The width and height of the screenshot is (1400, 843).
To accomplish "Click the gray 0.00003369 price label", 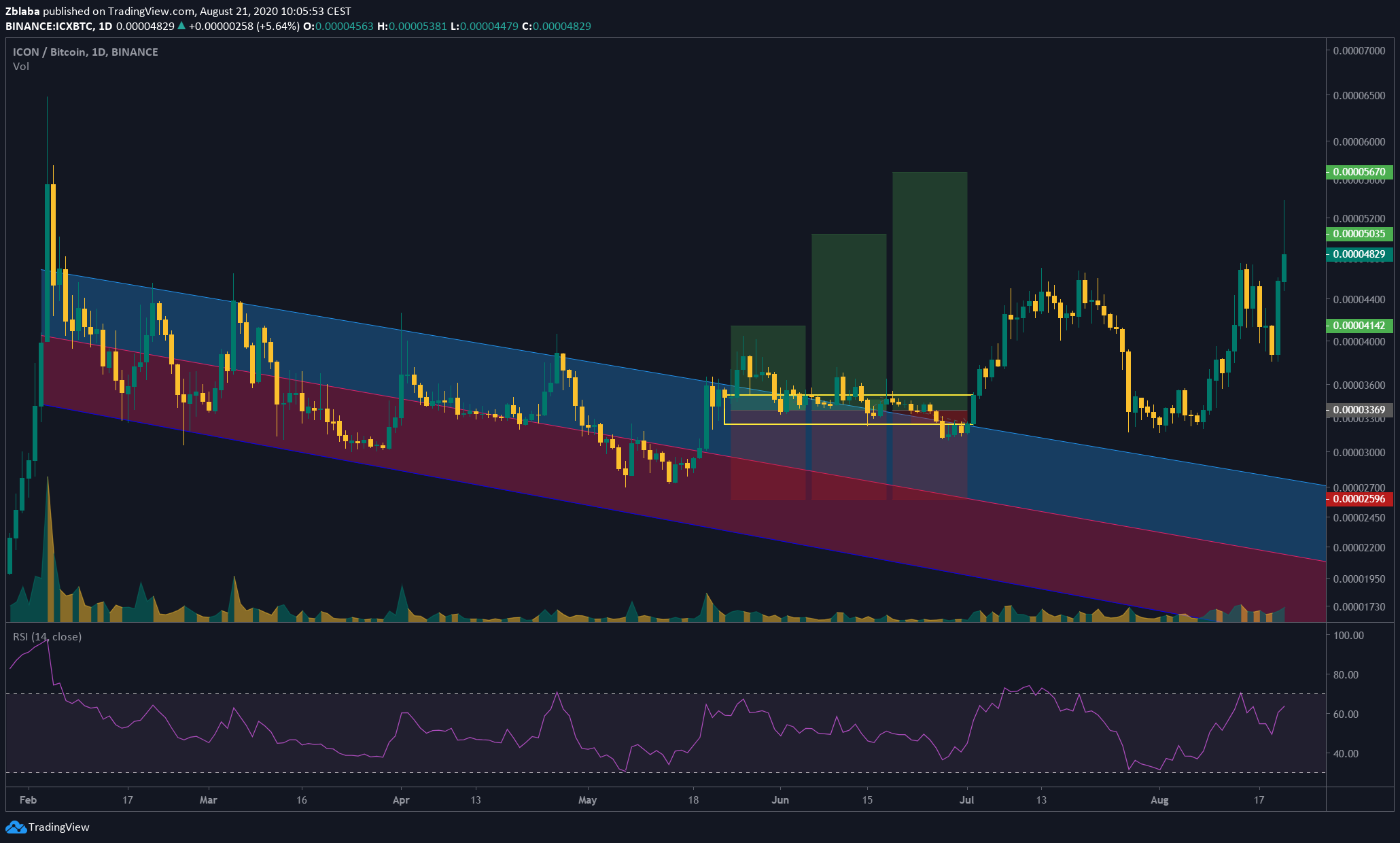I will tap(1359, 410).
